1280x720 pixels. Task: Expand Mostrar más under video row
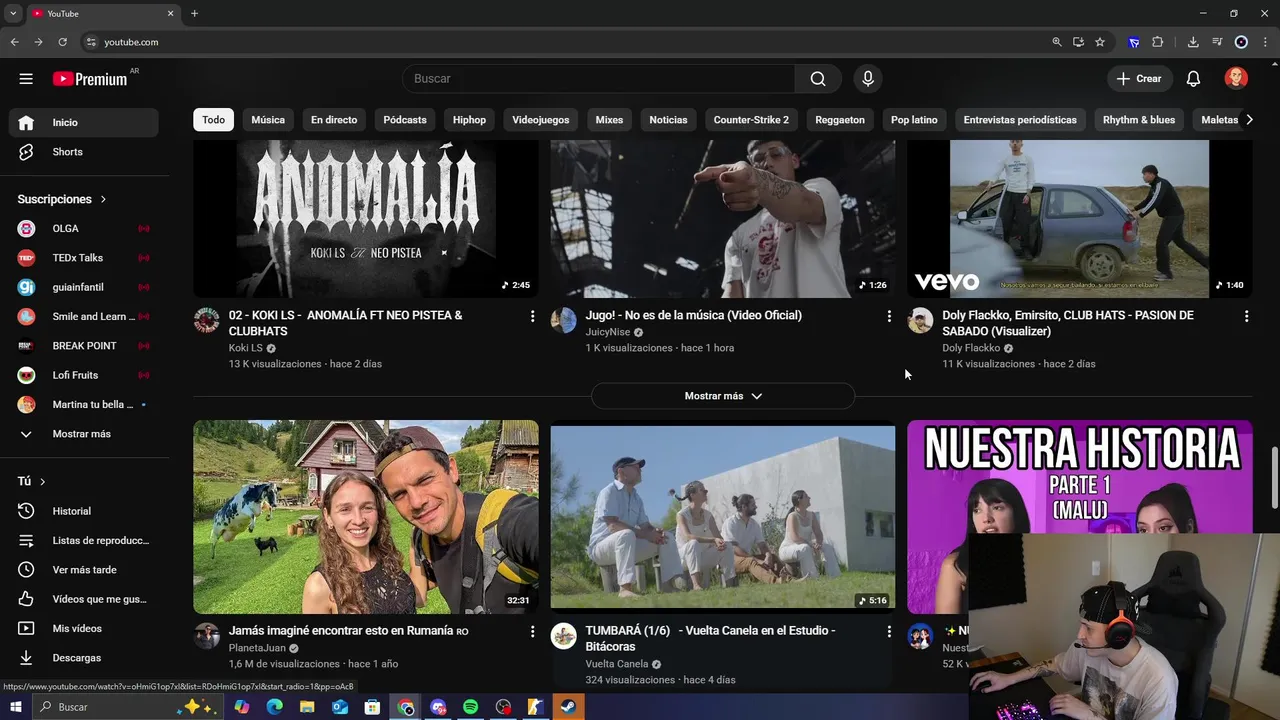(x=723, y=396)
